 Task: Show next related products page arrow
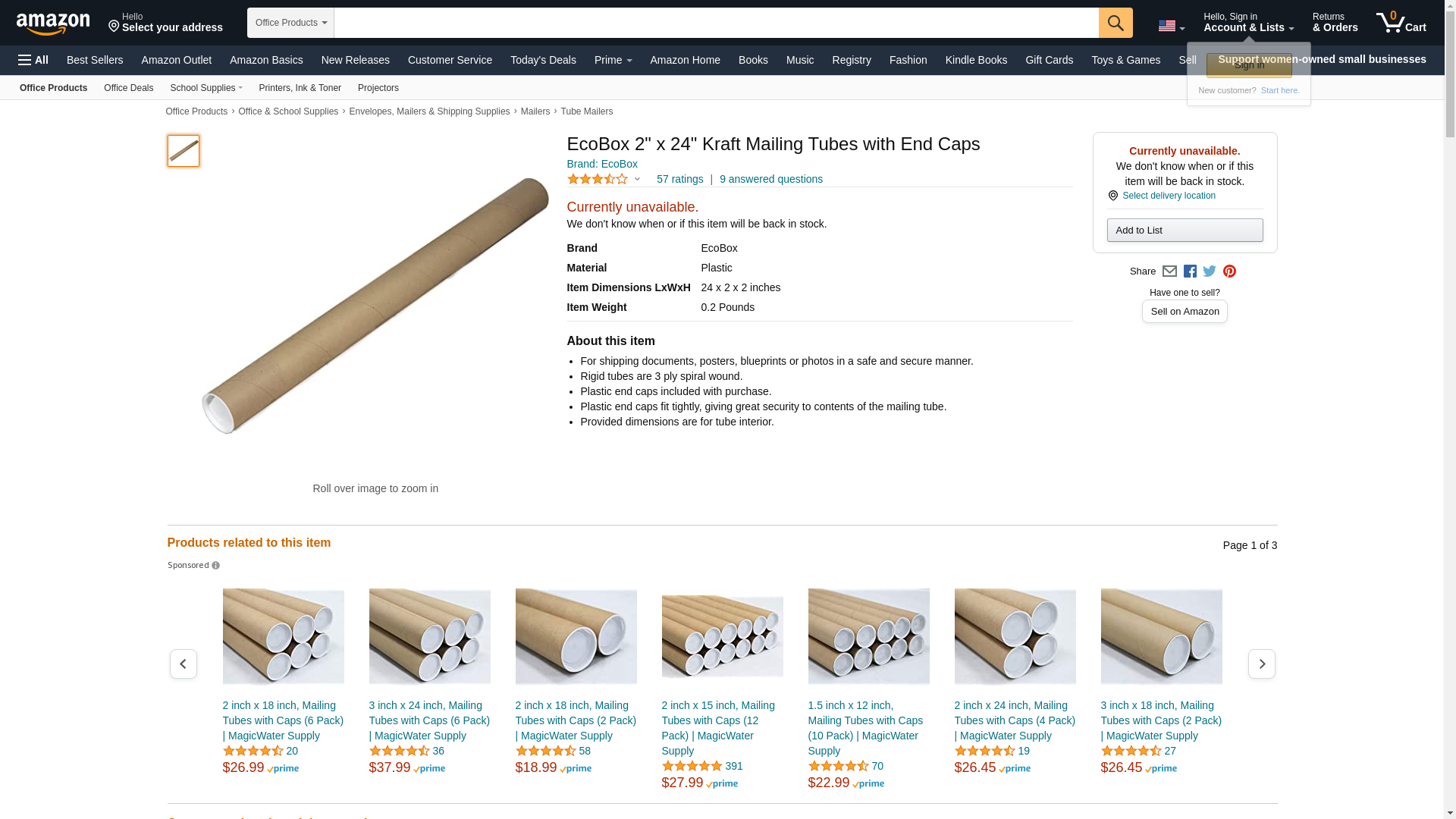tap(1261, 664)
